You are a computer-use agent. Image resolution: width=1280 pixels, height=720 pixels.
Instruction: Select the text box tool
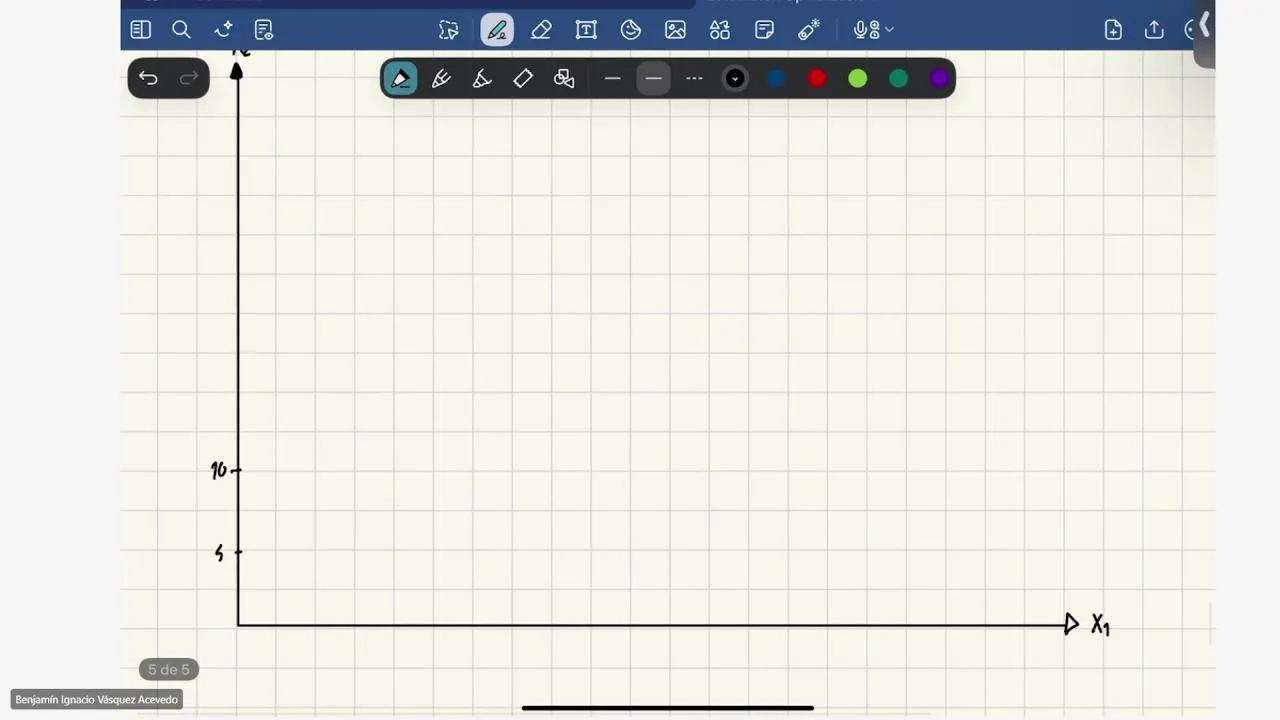point(586,30)
